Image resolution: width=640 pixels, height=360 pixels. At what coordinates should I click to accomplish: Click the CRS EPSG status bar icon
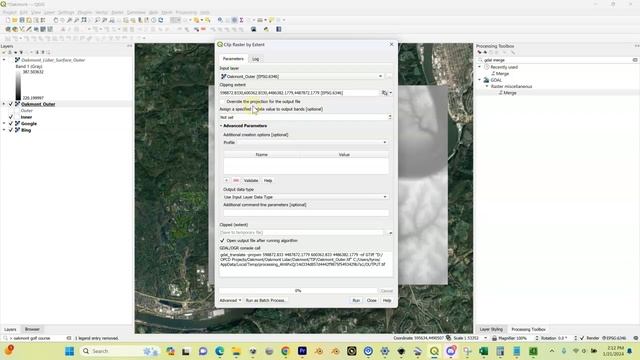click(x=614, y=338)
